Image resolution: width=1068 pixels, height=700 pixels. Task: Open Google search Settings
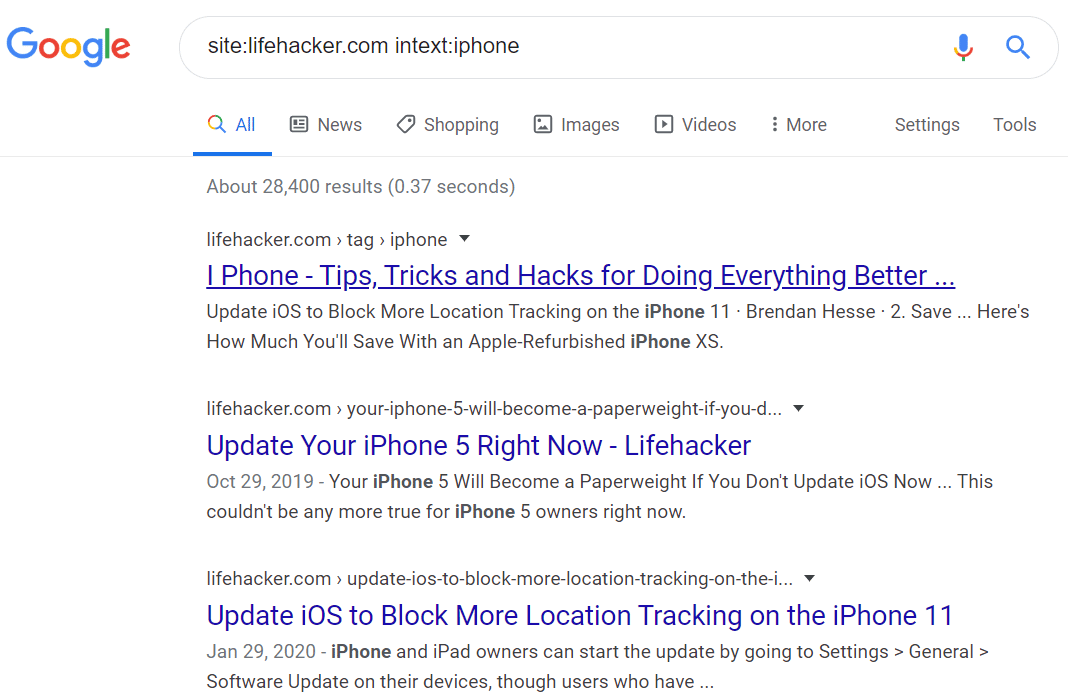point(927,124)
